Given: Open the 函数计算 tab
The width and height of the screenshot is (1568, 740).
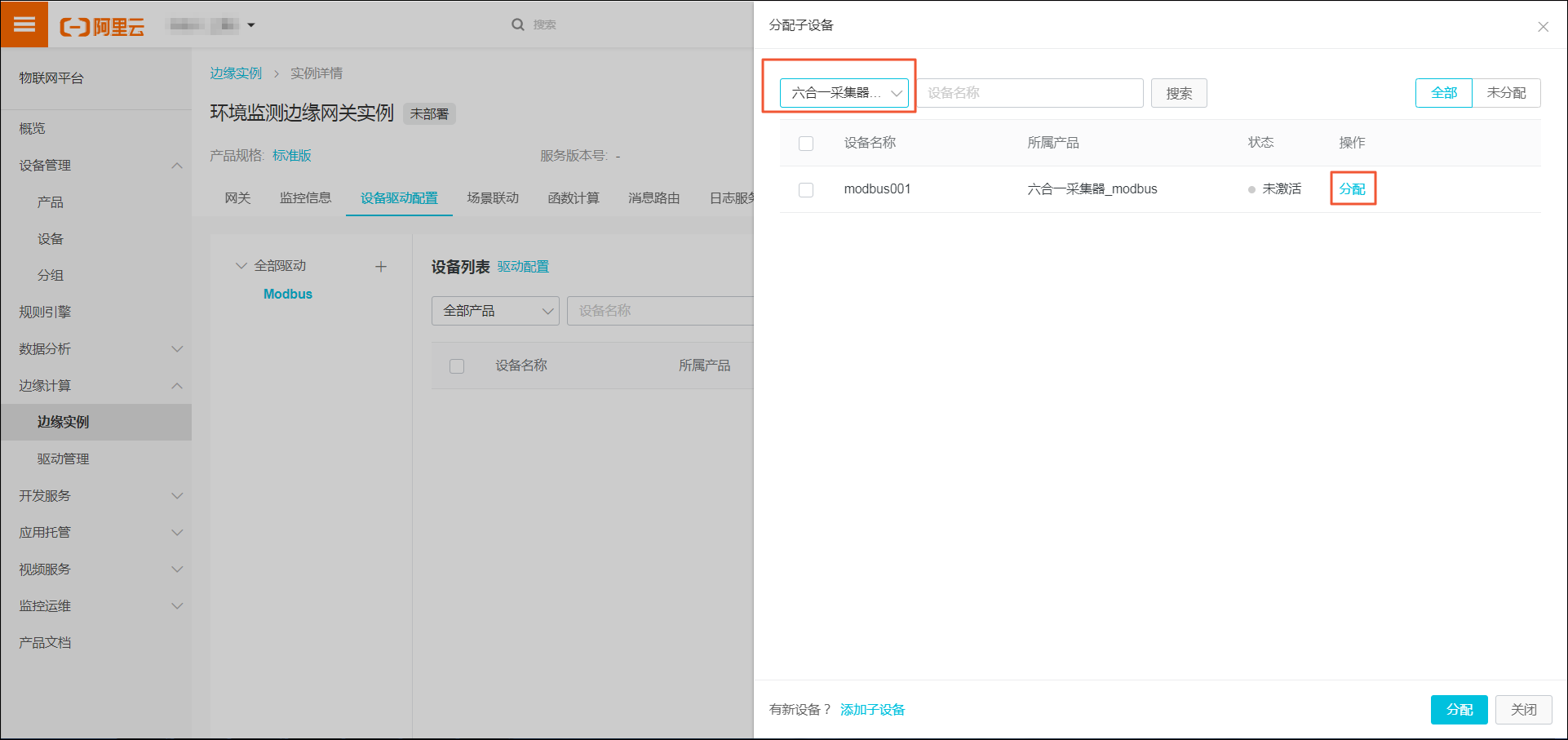Looking at the screenshot, I should [x=574, y=198].
